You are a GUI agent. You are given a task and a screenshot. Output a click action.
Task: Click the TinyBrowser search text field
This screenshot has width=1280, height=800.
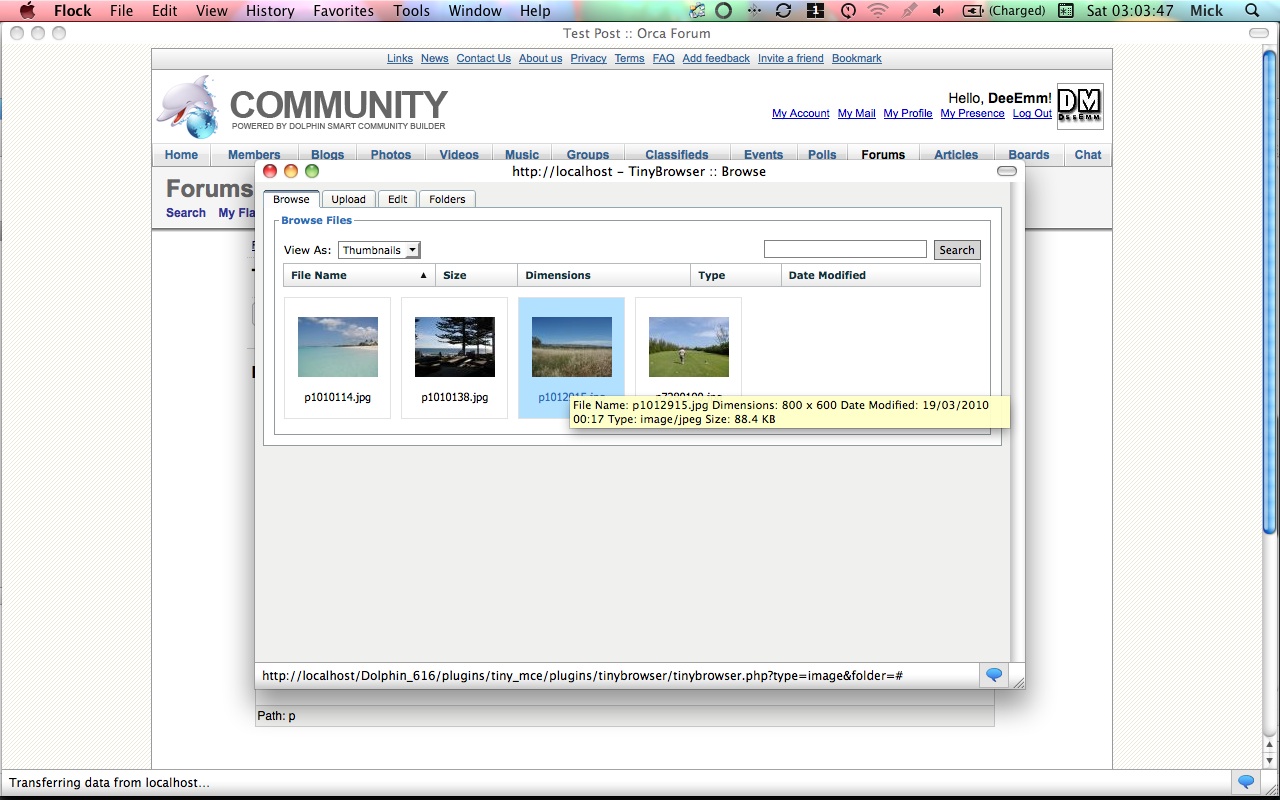click(845, 249)
